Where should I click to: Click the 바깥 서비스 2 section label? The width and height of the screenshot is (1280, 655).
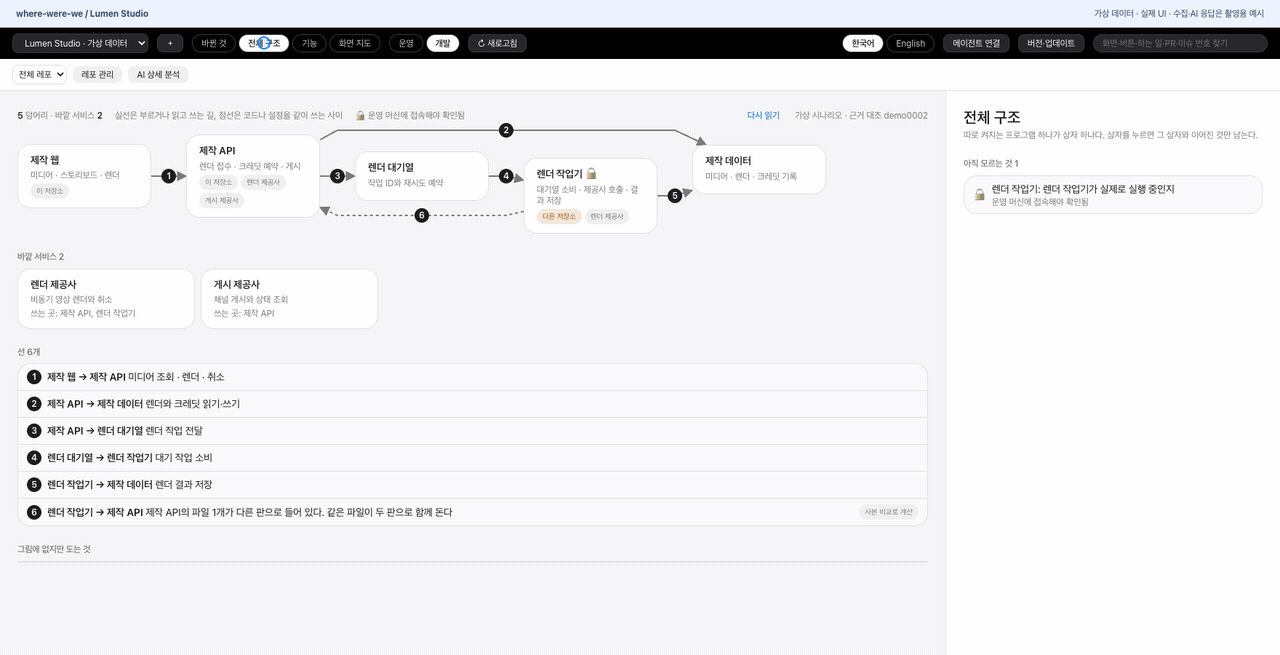point(40,257)
